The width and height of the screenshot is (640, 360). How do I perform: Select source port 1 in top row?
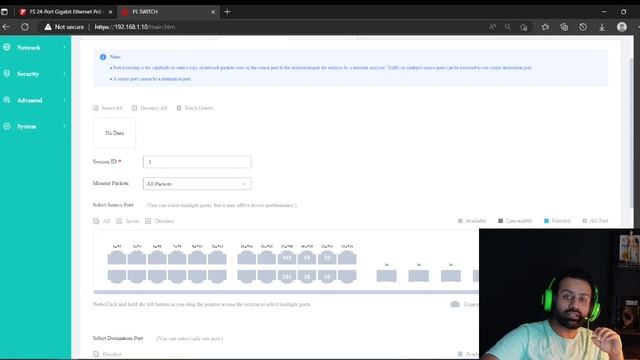[x=117, y=258]
